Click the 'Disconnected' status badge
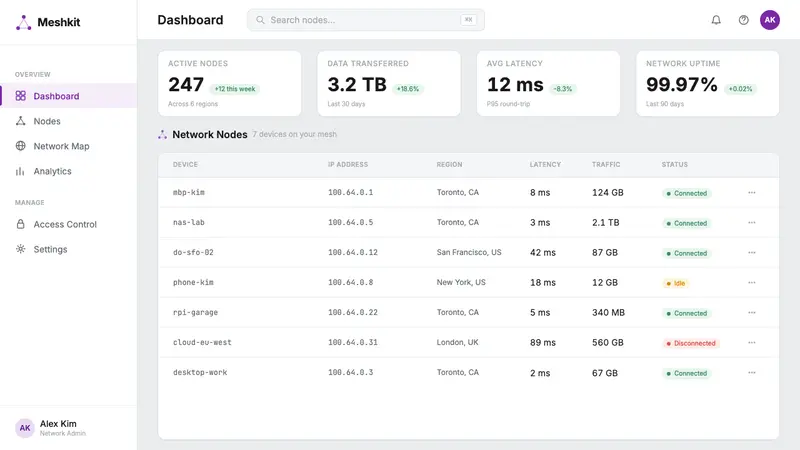 pyautogui.click(x=690, y=343)
